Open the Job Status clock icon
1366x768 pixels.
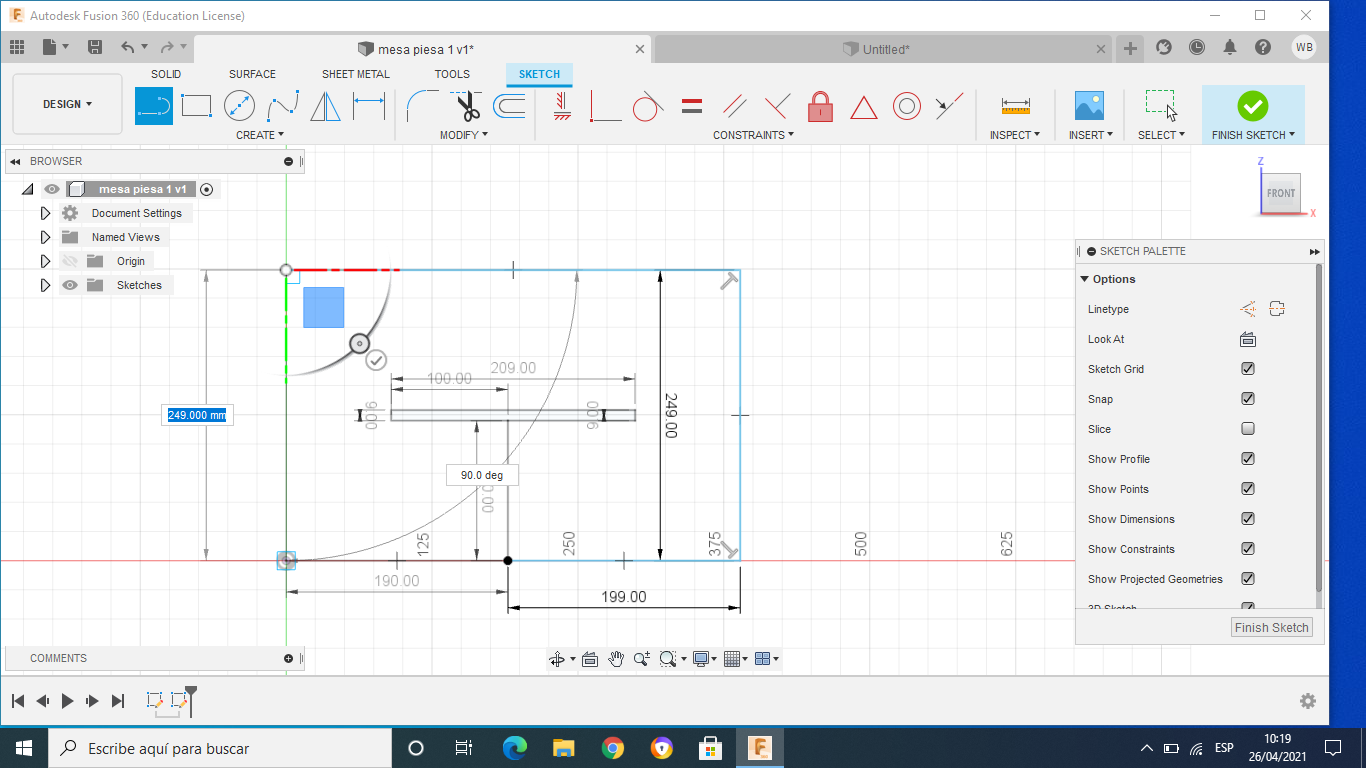coord(1197,47)
